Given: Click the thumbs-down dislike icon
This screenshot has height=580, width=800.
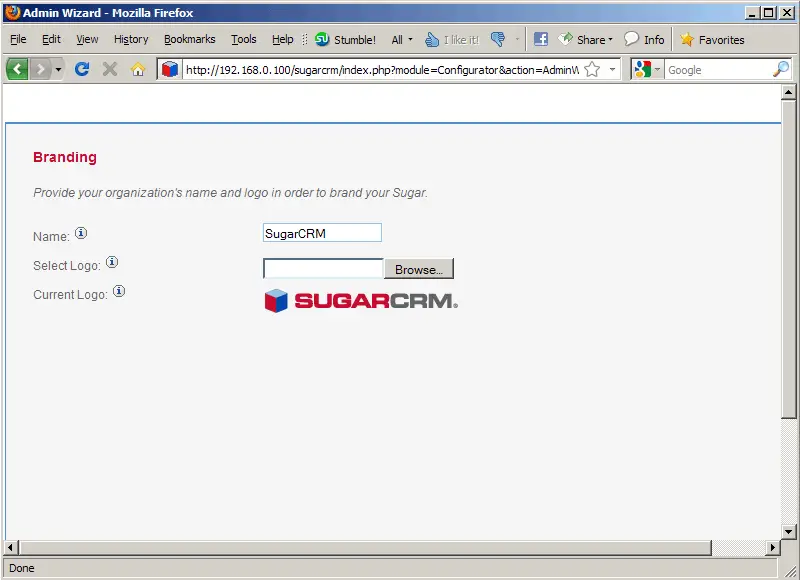Looking at the screenshot, I should click(x=497, y=39).
